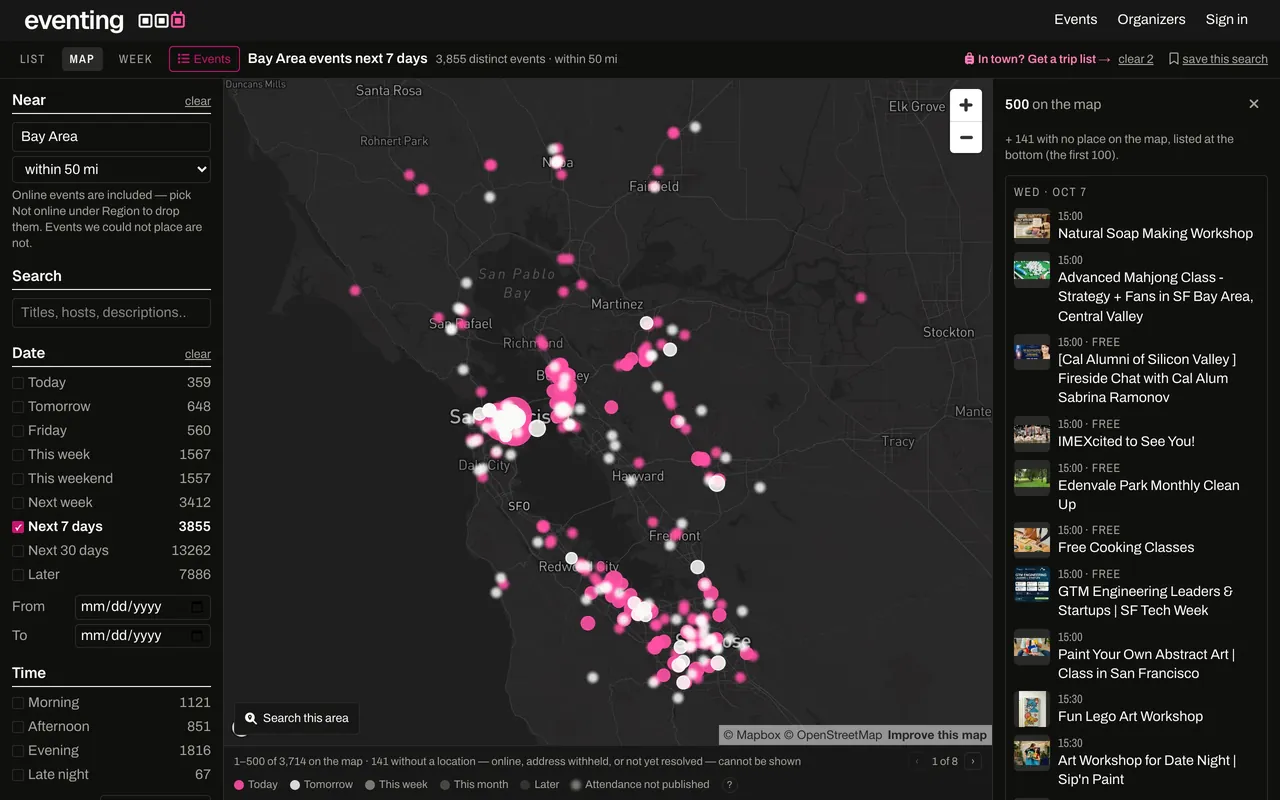Viewport: 1280px width, 800px height.
Task: Click 'clear 2' to reset filters
Action: coord(1136,59)
